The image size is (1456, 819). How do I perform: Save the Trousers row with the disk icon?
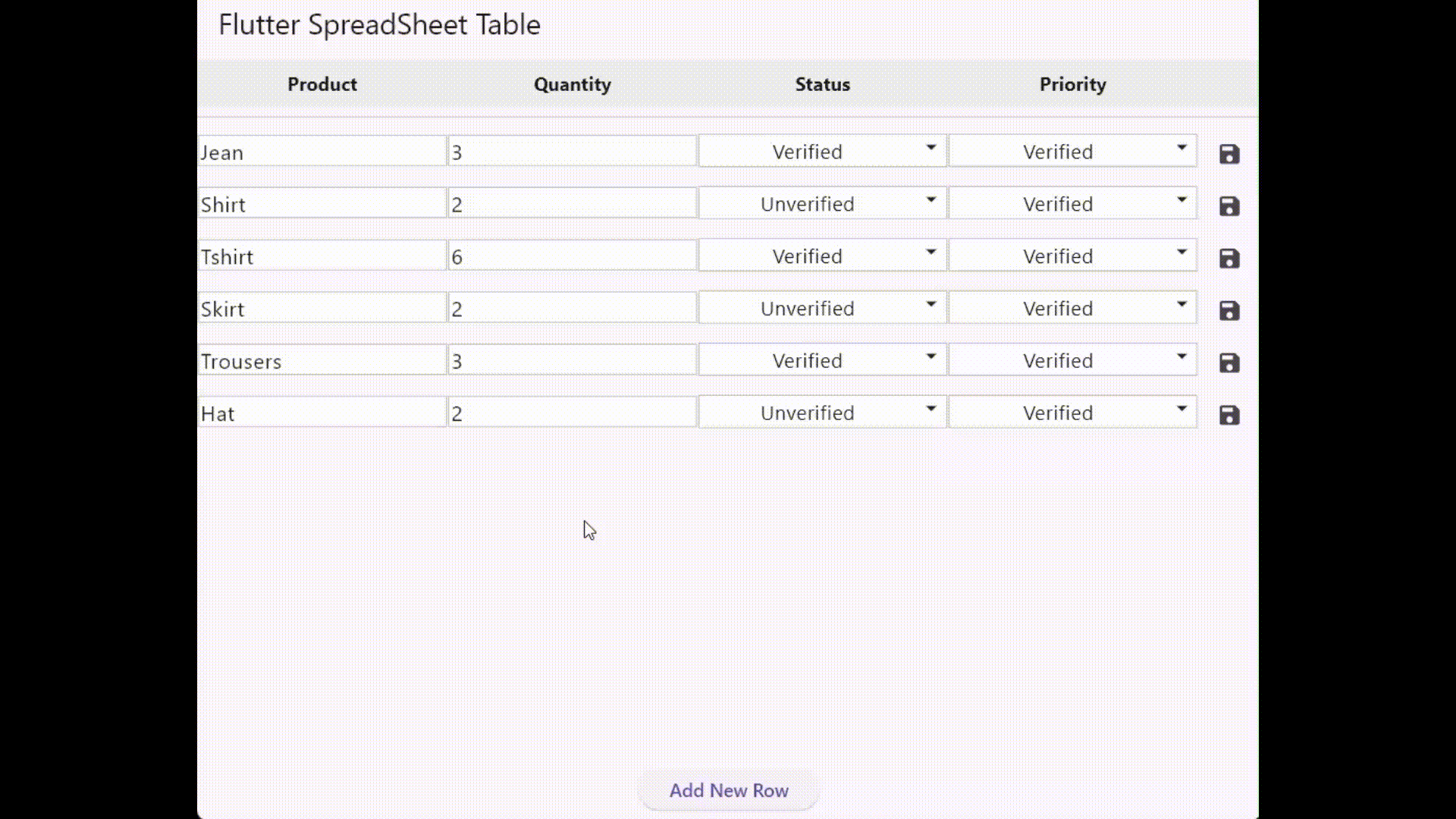click(1229, 362)
